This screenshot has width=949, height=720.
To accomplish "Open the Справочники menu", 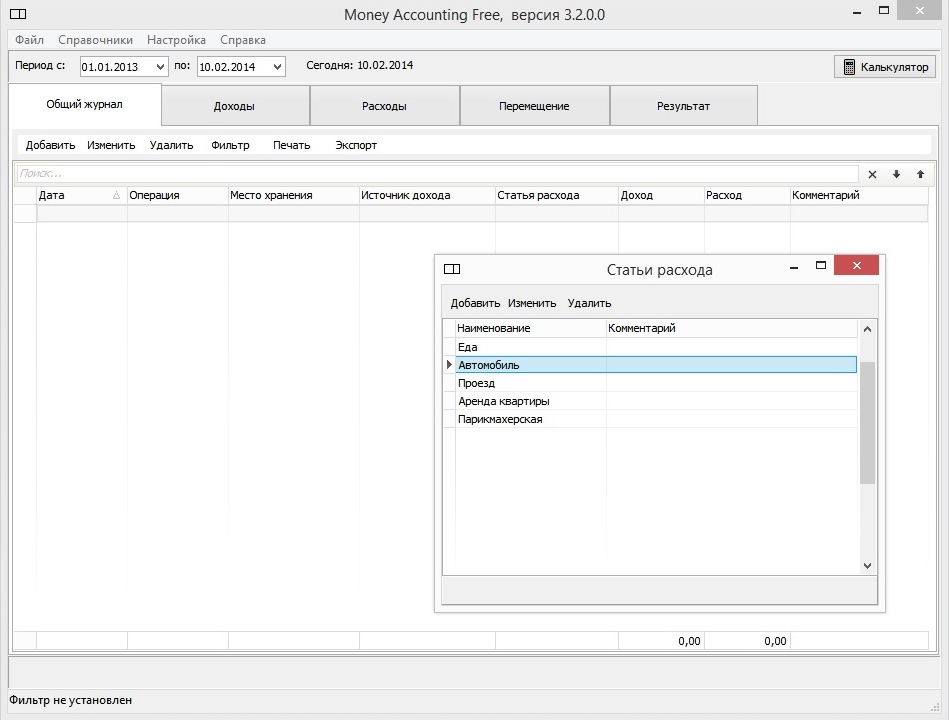I will pyautogui.click(x=96, y=40).
